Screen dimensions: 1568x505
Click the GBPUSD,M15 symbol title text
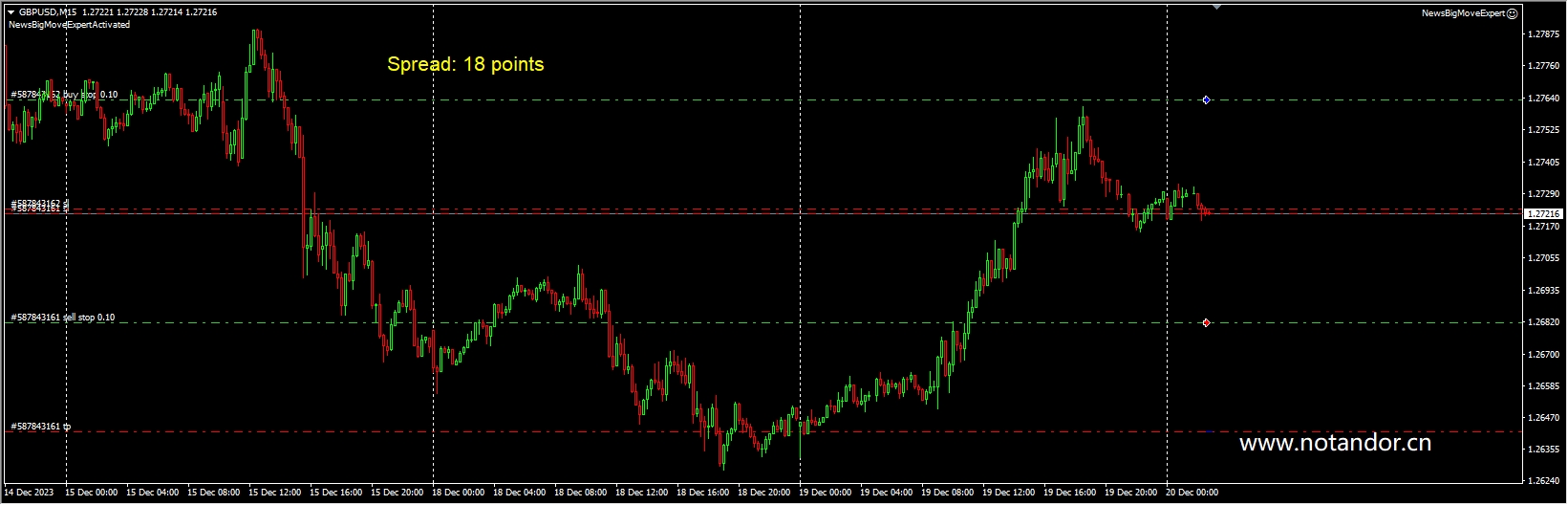(49, 12)
